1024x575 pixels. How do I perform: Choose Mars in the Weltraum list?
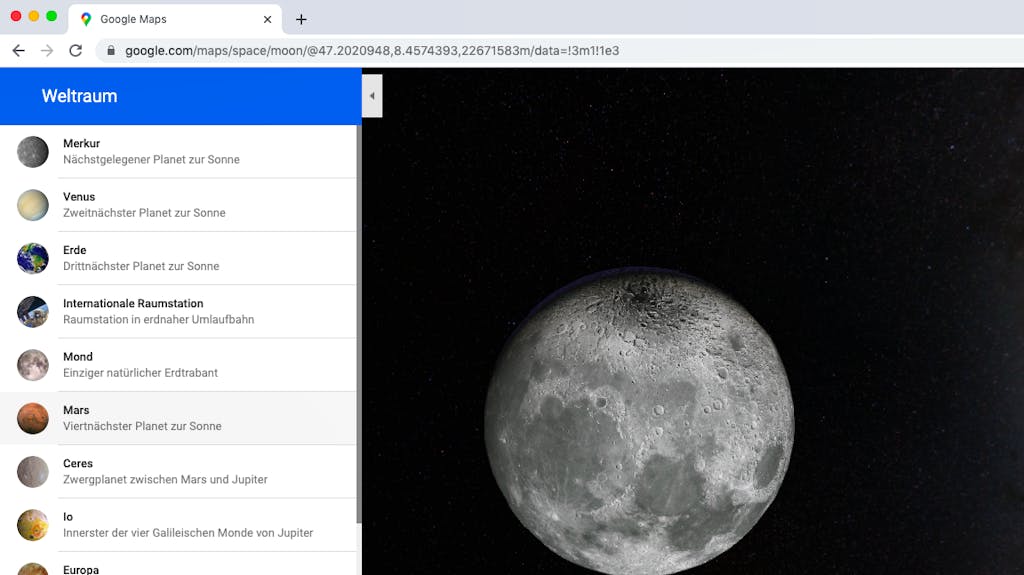click(178, 418)
